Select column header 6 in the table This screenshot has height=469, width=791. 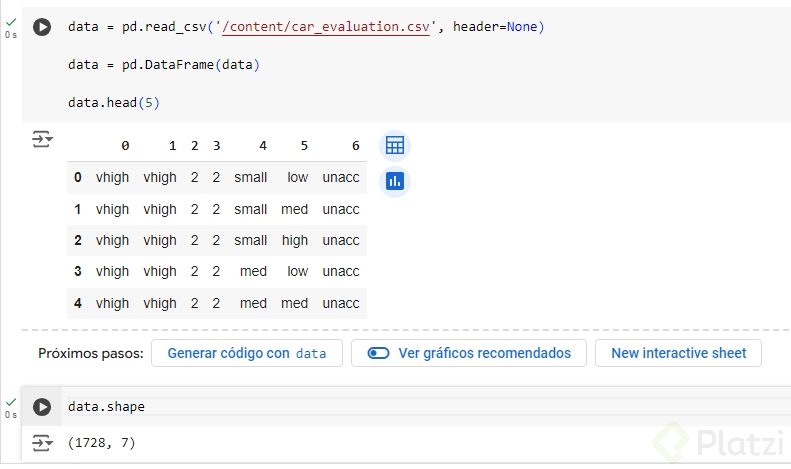coord(355,146)
